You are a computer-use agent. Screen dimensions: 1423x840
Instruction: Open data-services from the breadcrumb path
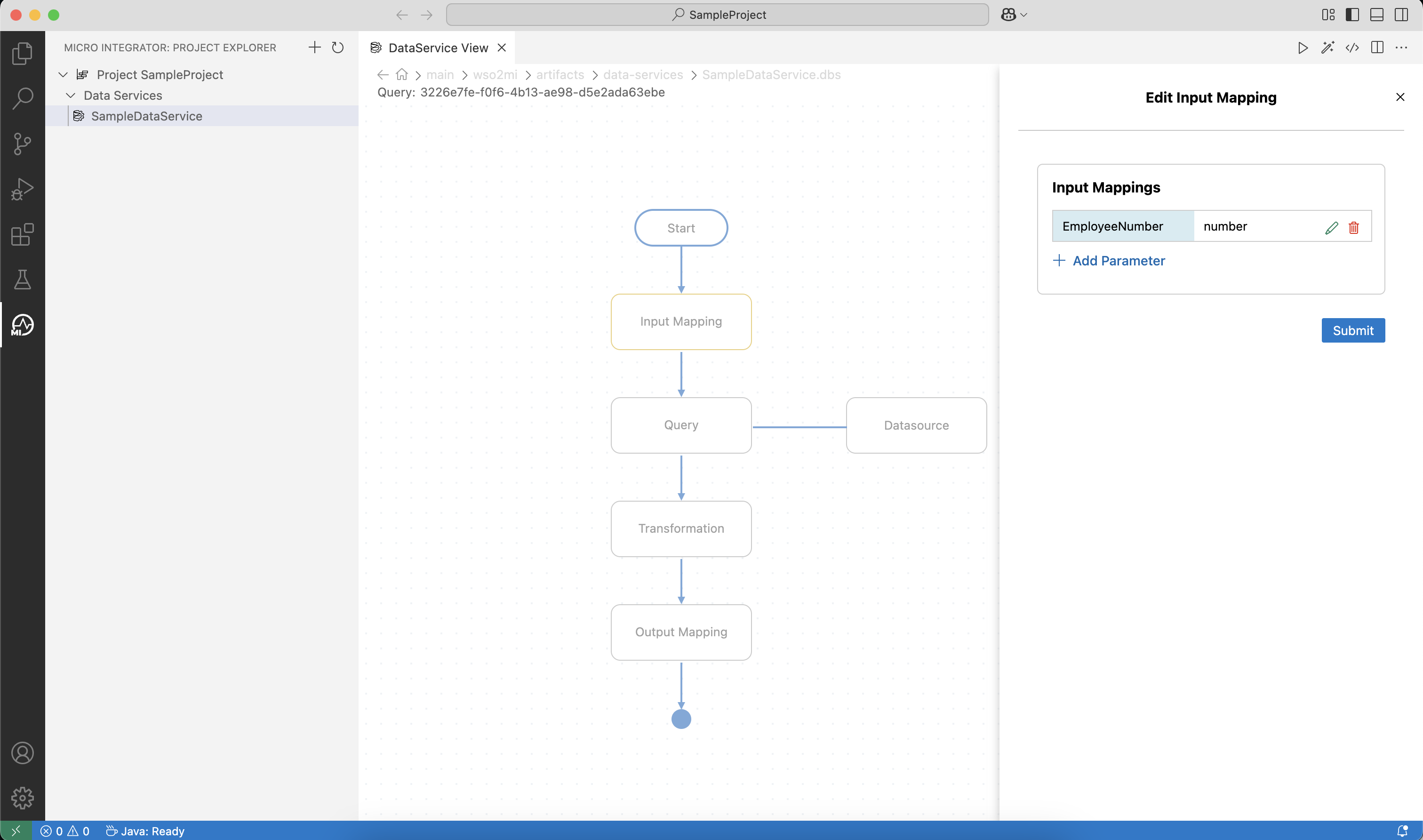(x=642, y=74)
